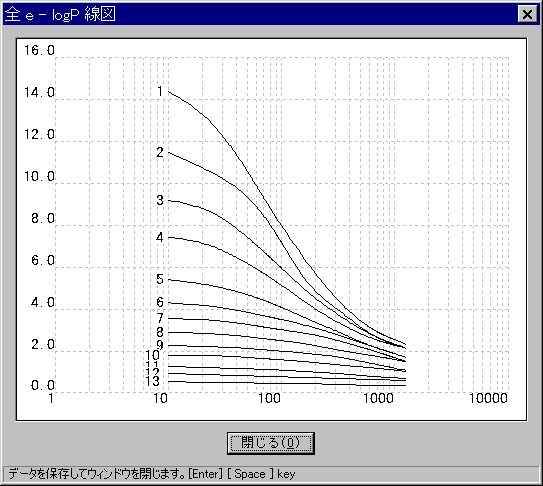Image resolution: width=543 pixels, height=486 pixels.
Task: Click the status bar message about saving data
Action: (152, 474)
